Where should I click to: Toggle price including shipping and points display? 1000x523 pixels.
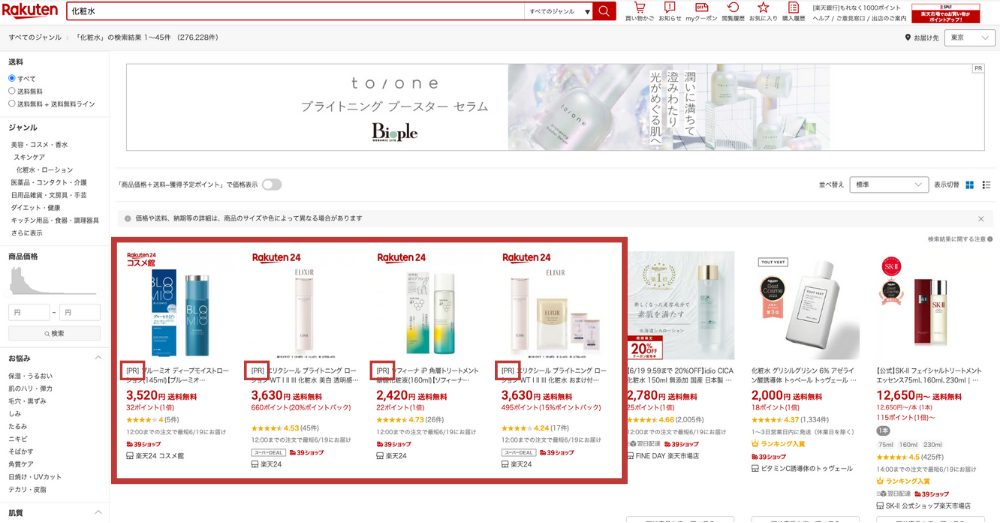[x=272, y=184]
